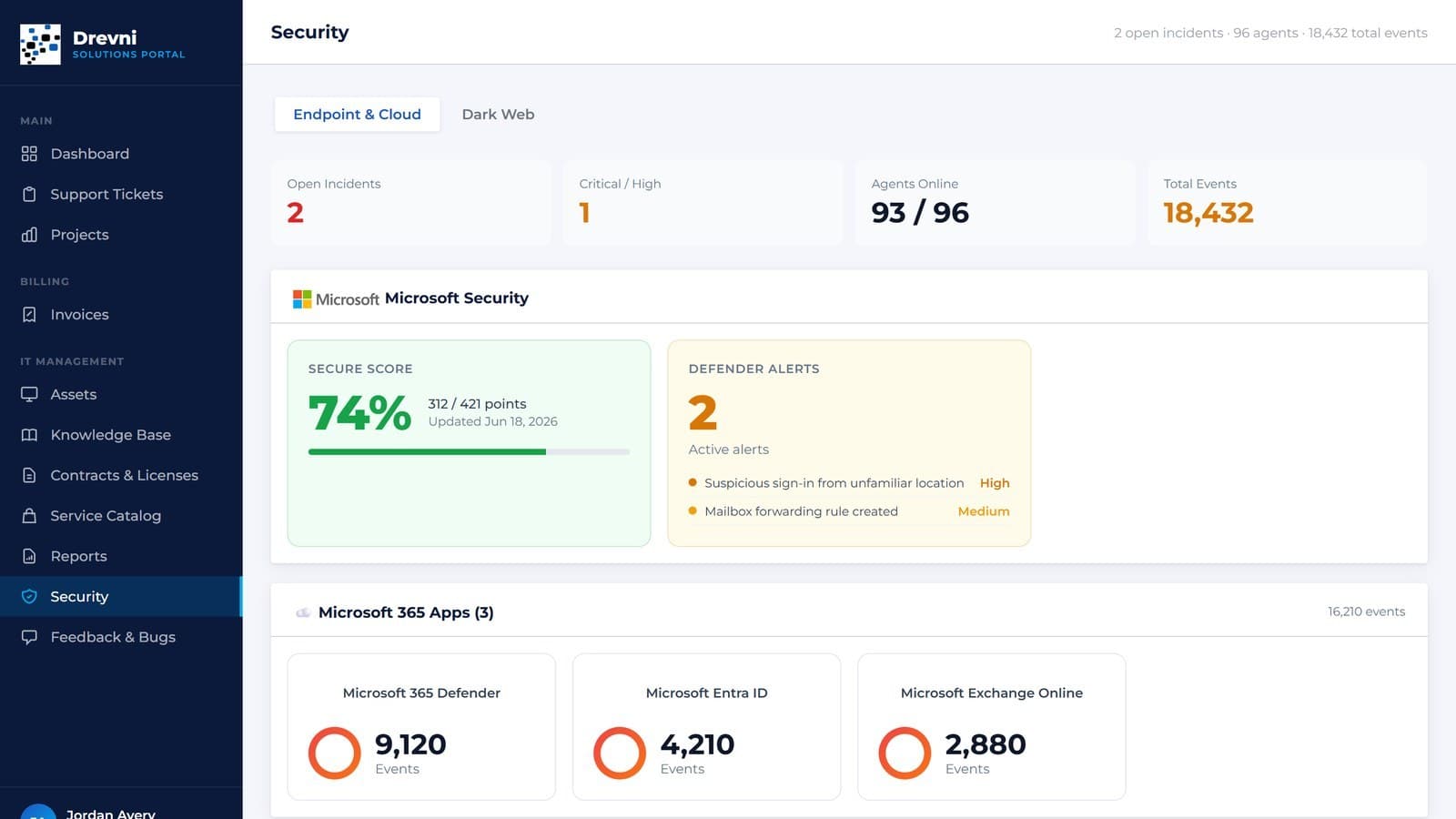Open the Microsoft Entra ID card

(x=706, y=727)
